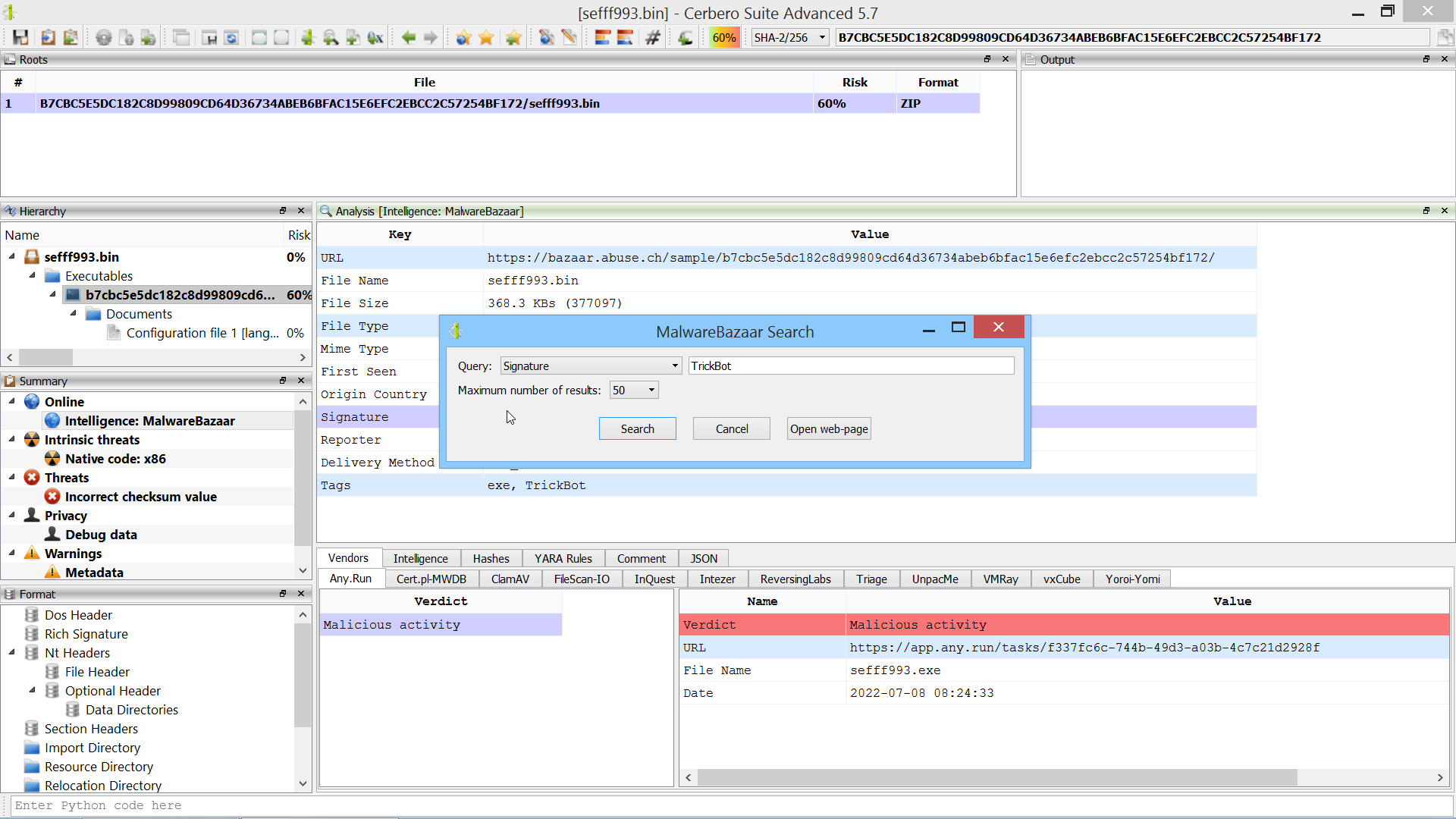
Task: Open the SHA-2/256 hash type dropdown
Action: point(789,37)
